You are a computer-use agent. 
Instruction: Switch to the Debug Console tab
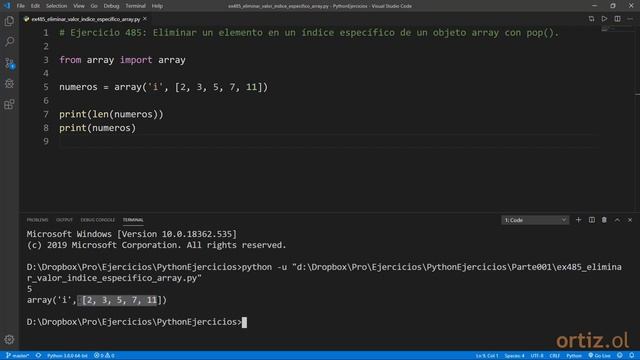pos(98,220)
